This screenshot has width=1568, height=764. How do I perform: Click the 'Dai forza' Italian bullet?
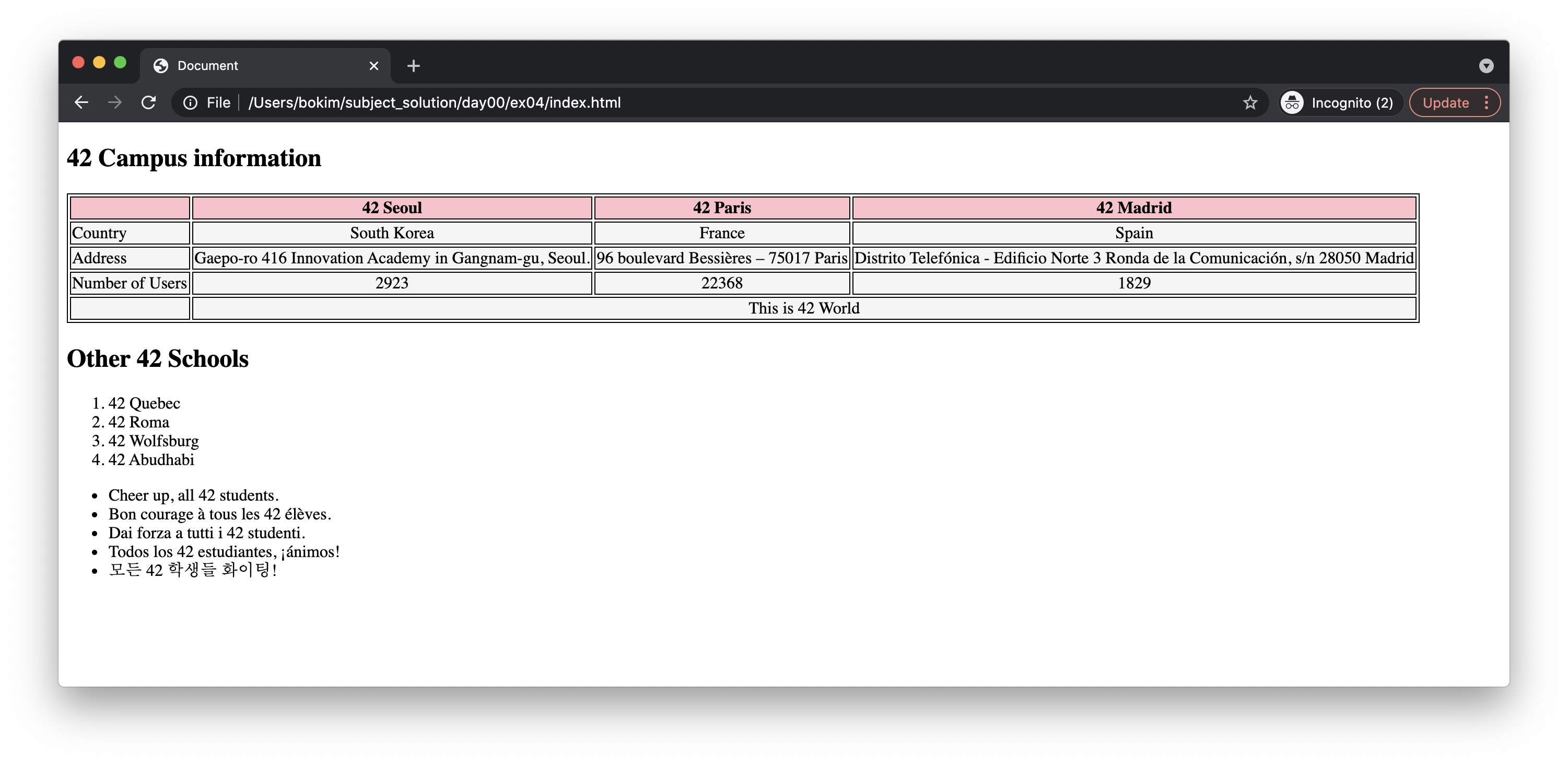point(207,533)
